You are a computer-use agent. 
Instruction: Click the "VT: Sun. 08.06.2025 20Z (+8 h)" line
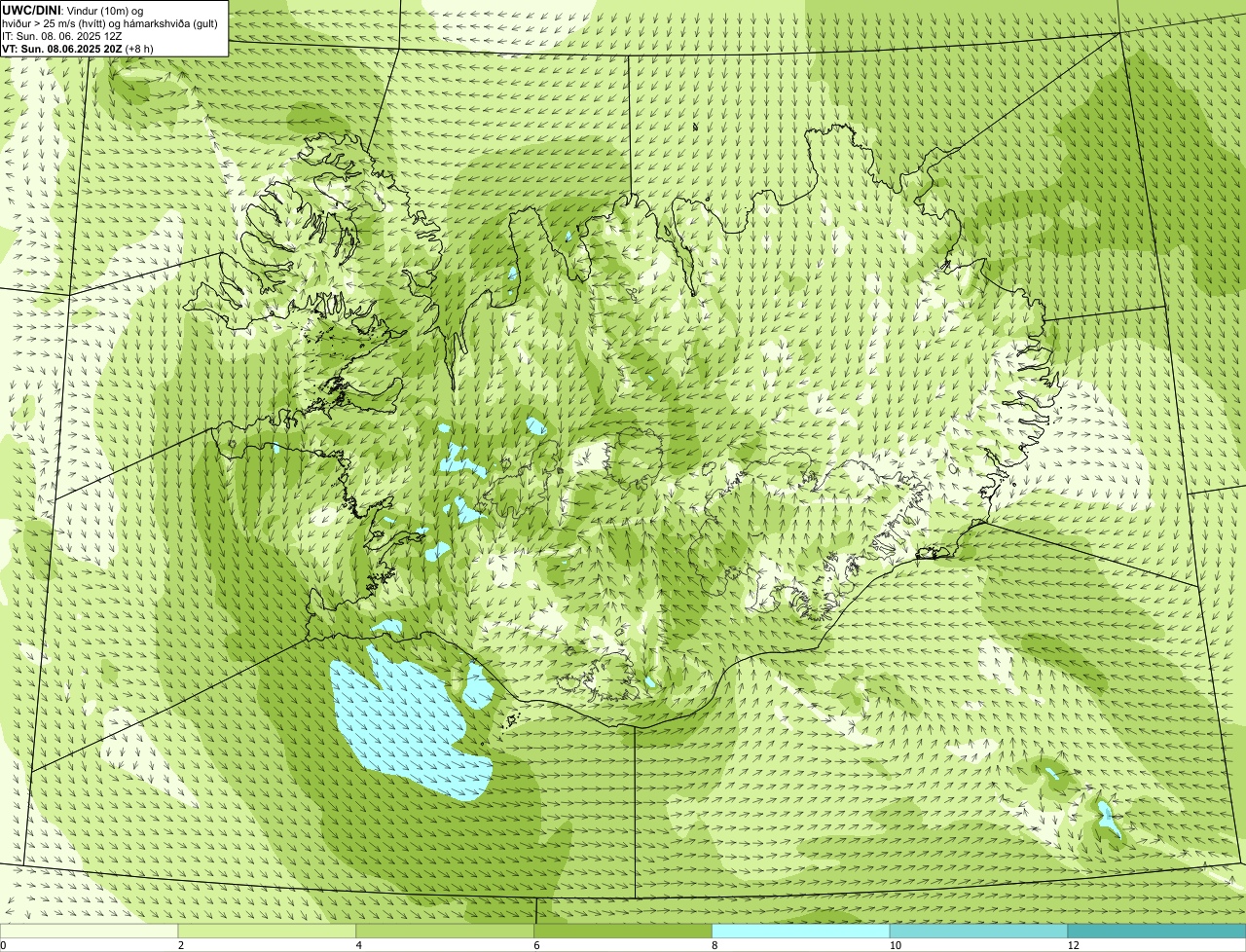78,48
